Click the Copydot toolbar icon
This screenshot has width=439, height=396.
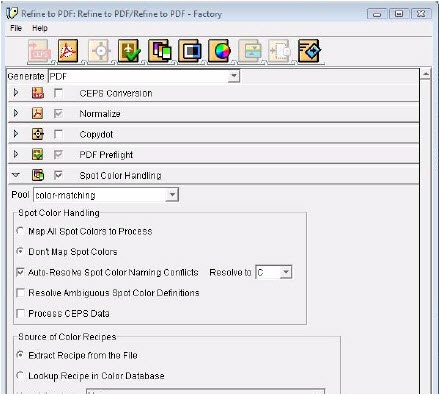pos(99,51)
